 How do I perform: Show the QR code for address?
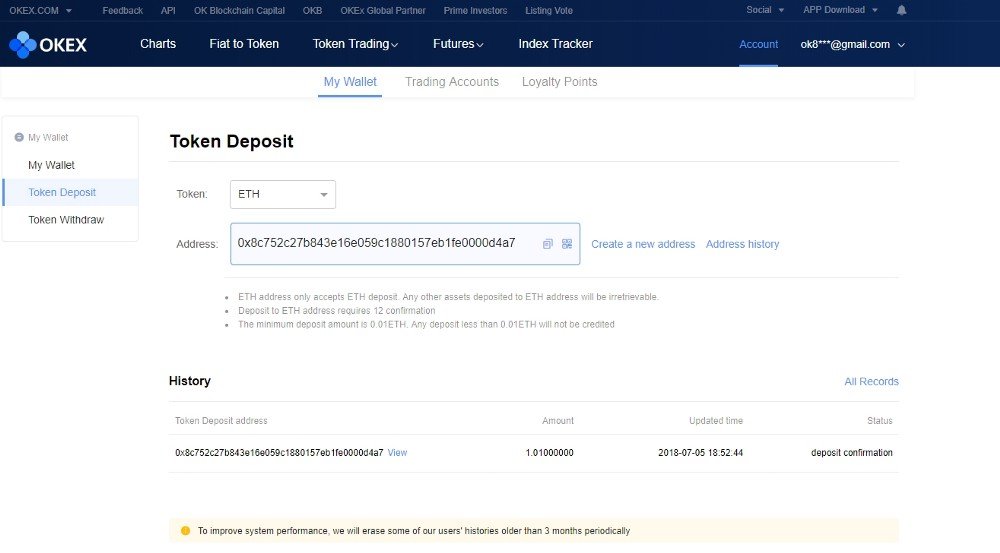click(x=567, y=244)
